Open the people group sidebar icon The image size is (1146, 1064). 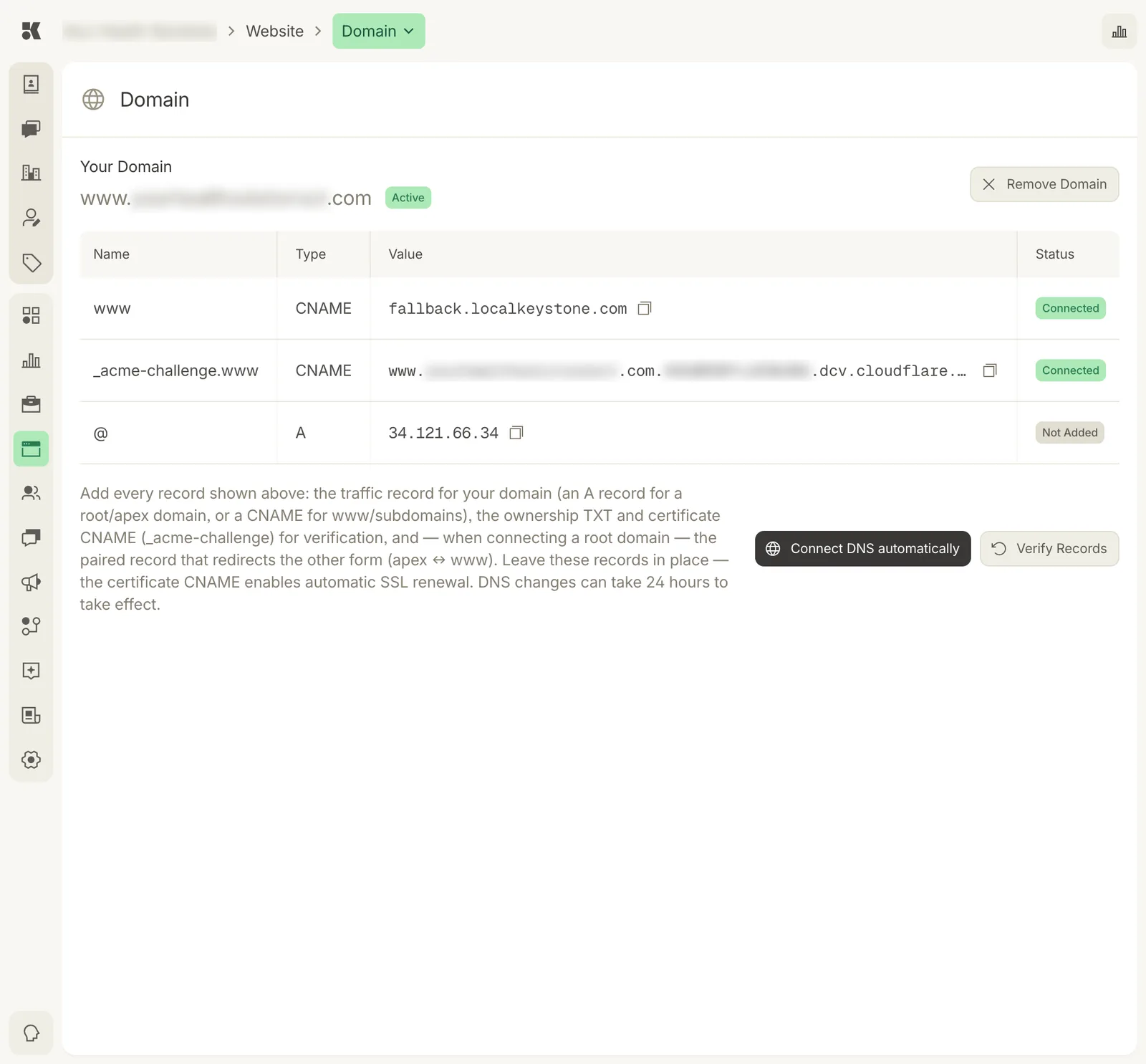point(31,494)
